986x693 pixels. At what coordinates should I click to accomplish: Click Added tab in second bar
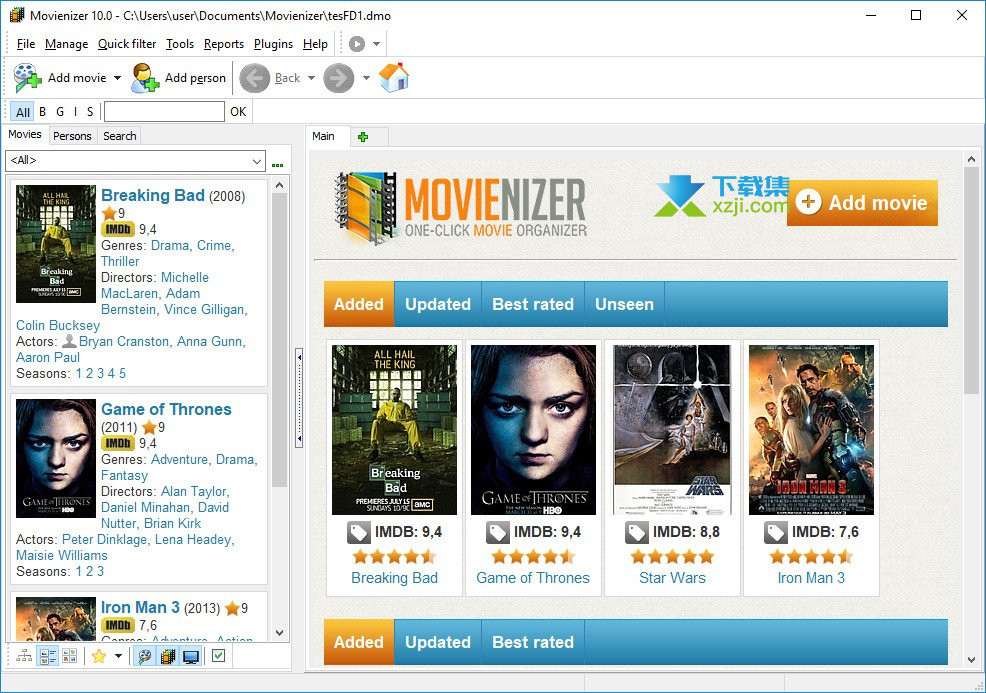click(358, 642)
